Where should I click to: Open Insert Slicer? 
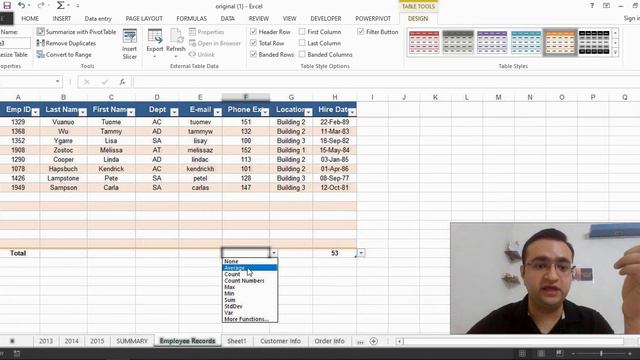point(130,44)
